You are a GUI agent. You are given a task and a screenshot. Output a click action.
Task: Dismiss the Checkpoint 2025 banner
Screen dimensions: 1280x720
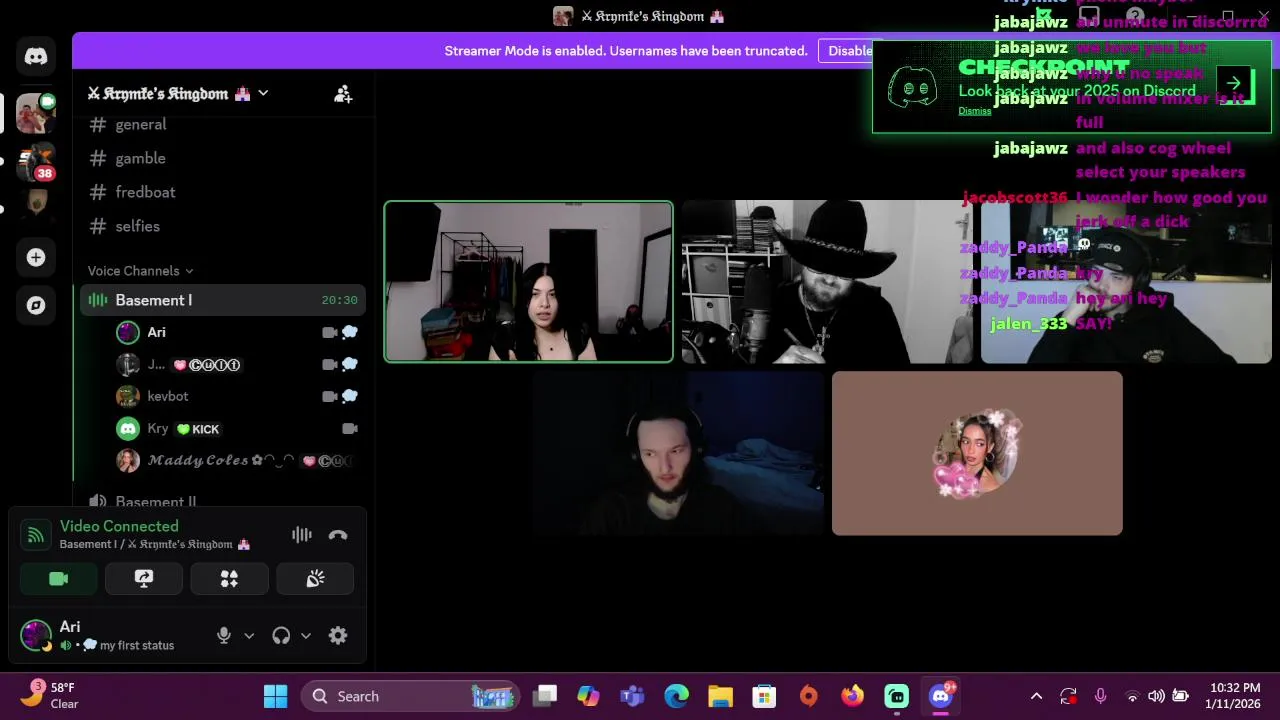coord(975,111)
